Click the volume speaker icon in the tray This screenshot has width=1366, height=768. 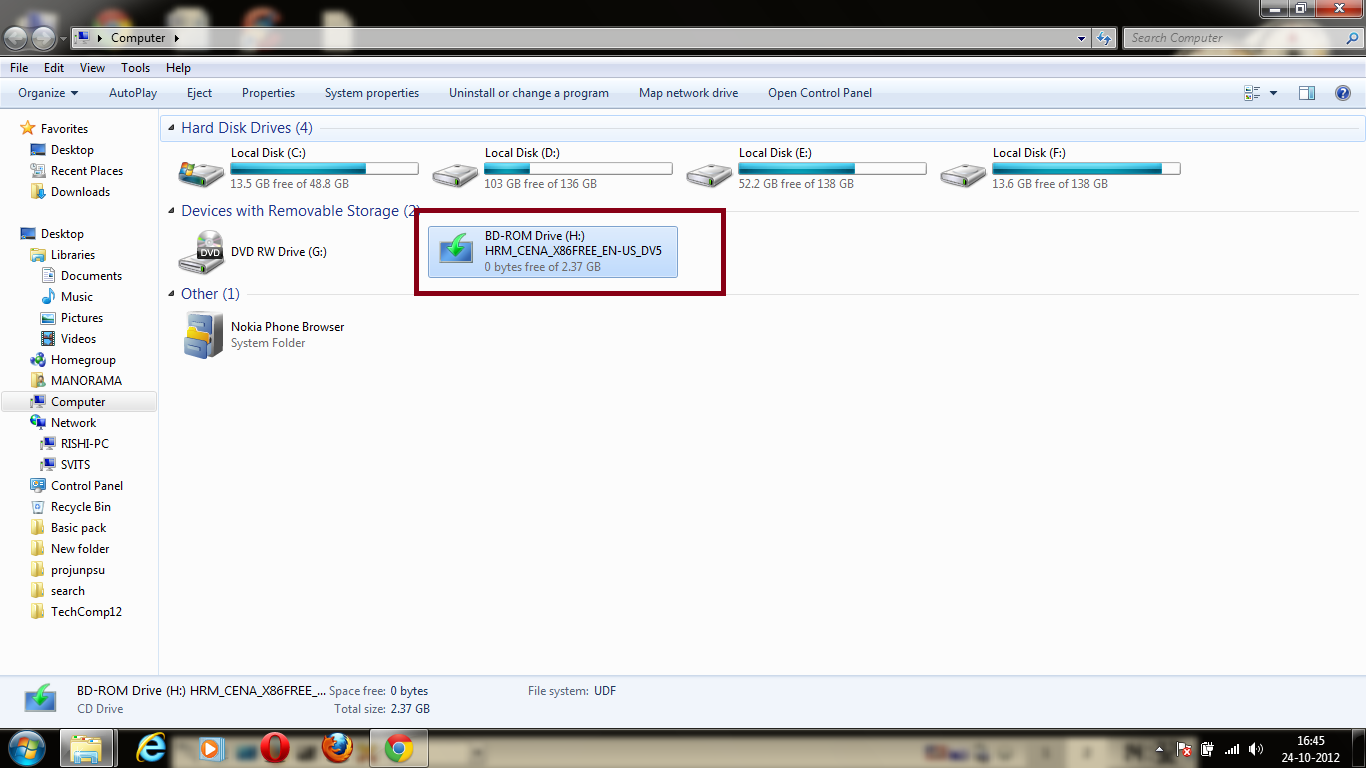point(1256,748)
